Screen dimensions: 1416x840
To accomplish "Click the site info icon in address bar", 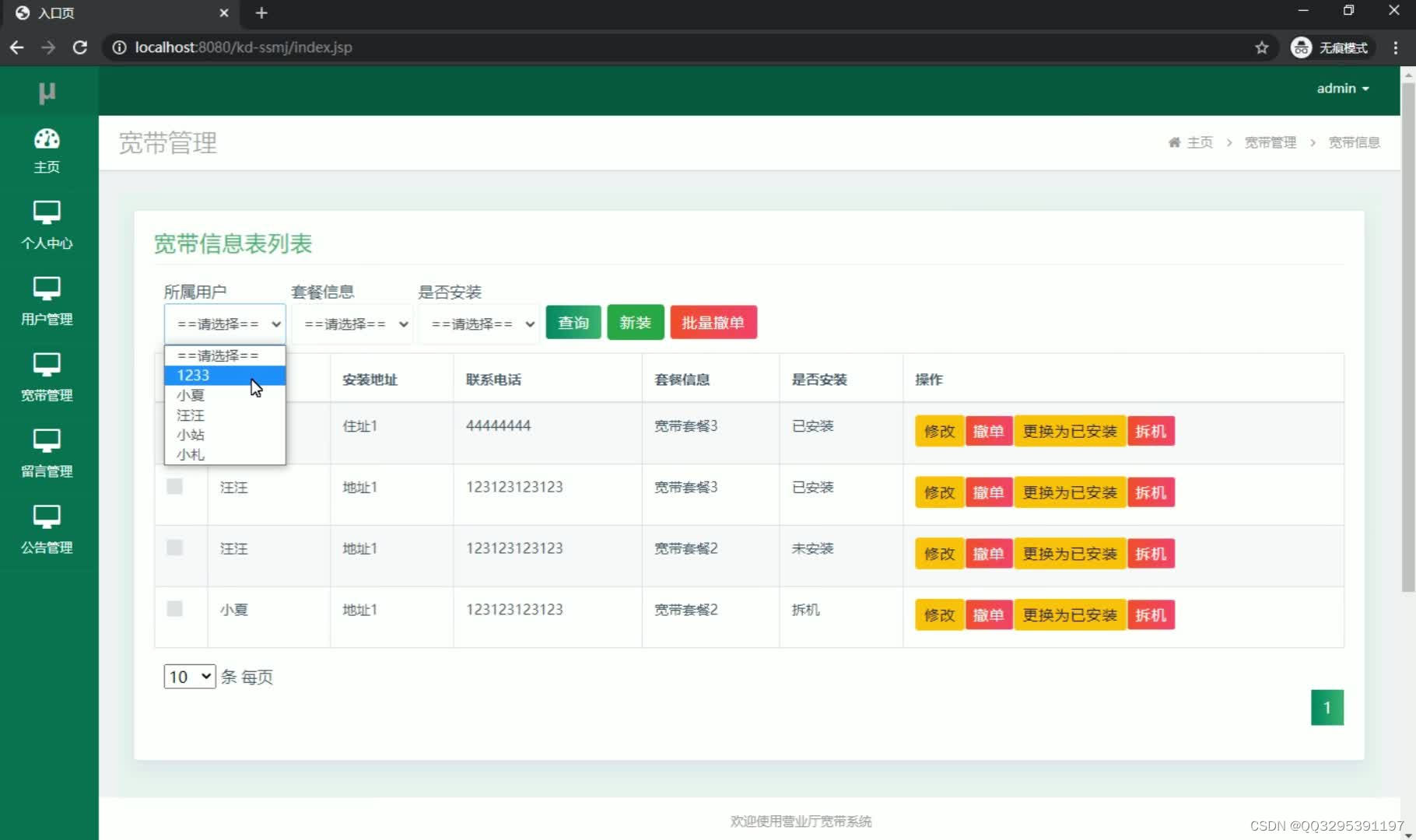I will [119, 47].
